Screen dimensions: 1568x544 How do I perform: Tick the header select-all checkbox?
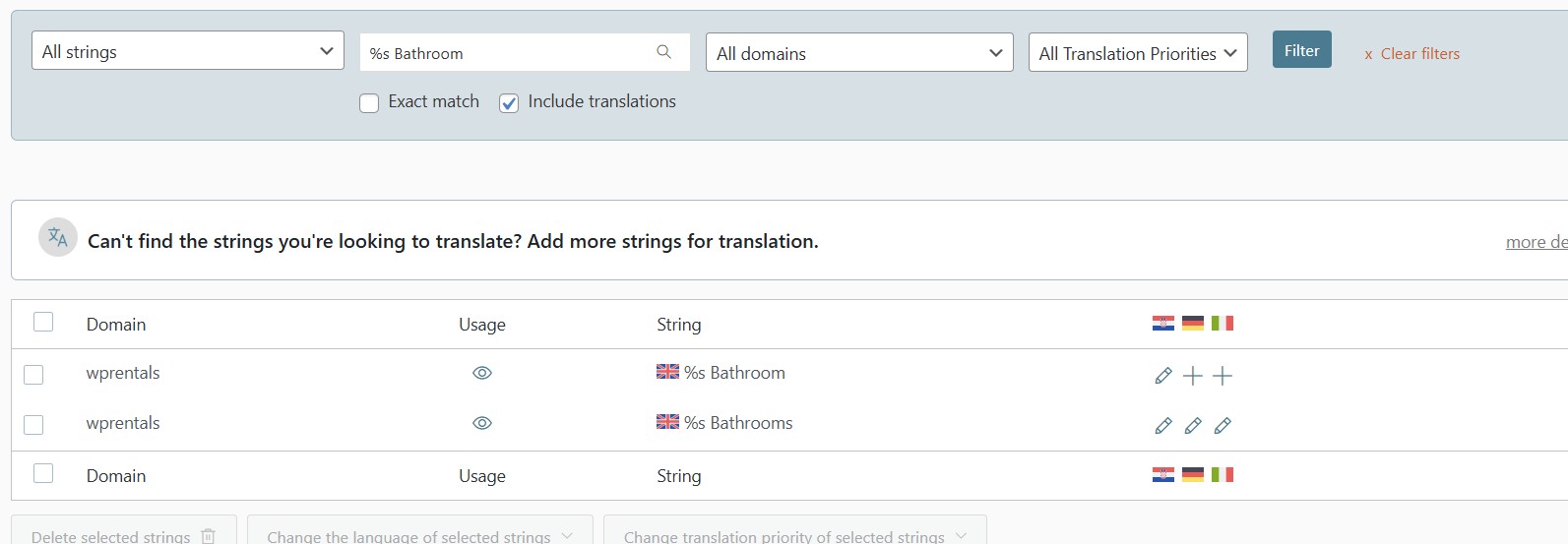tap(43, 323)
